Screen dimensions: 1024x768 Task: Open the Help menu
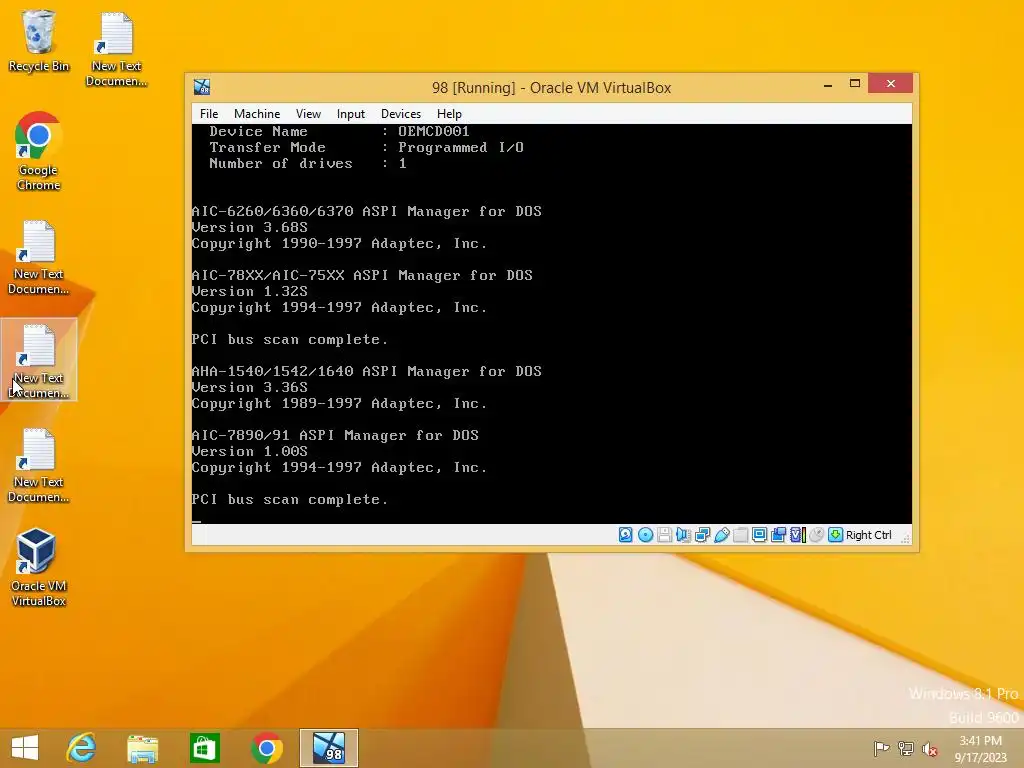click(x=449, y=114)
